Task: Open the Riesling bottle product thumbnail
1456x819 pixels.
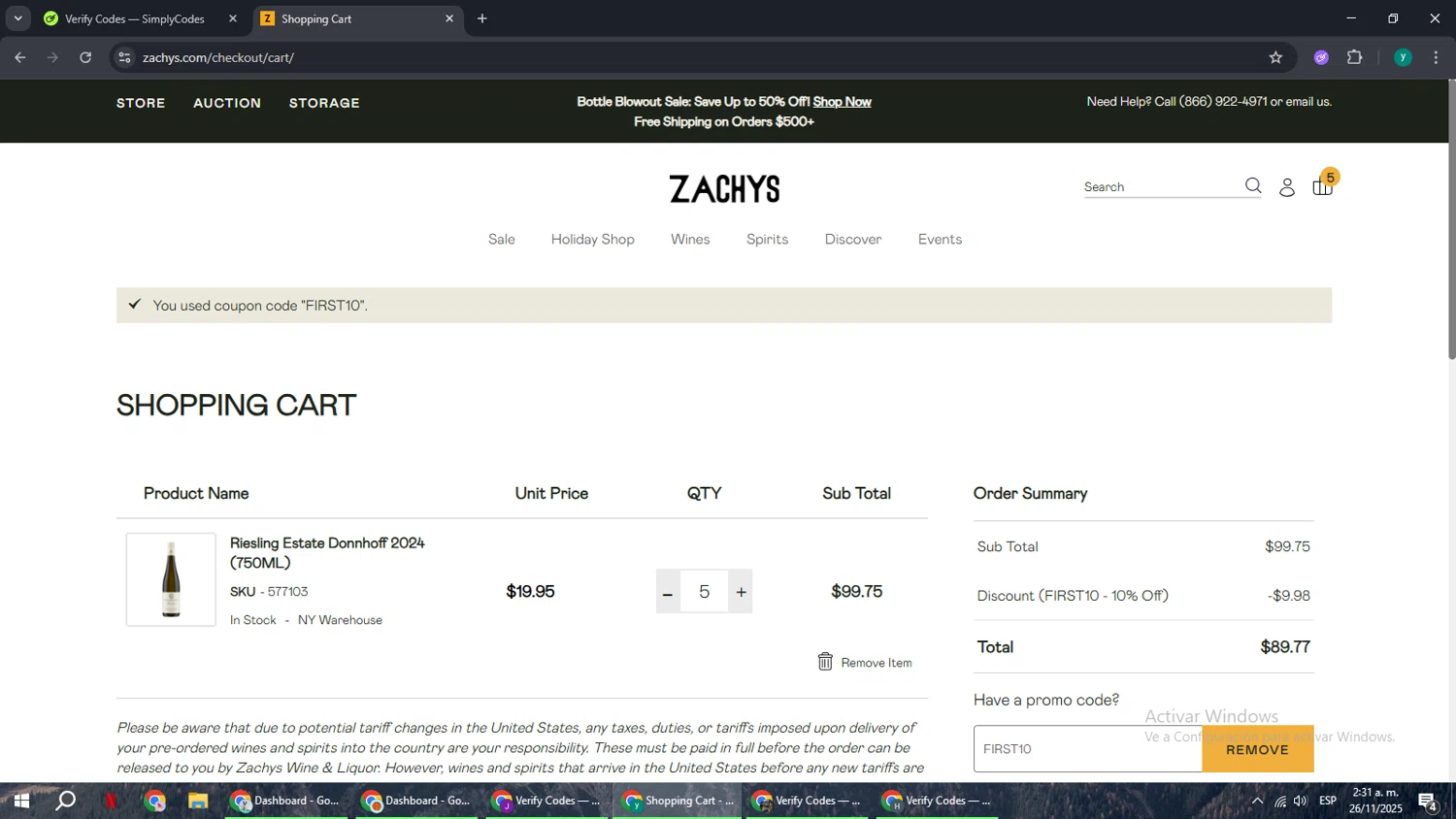Action: (171, 579)
